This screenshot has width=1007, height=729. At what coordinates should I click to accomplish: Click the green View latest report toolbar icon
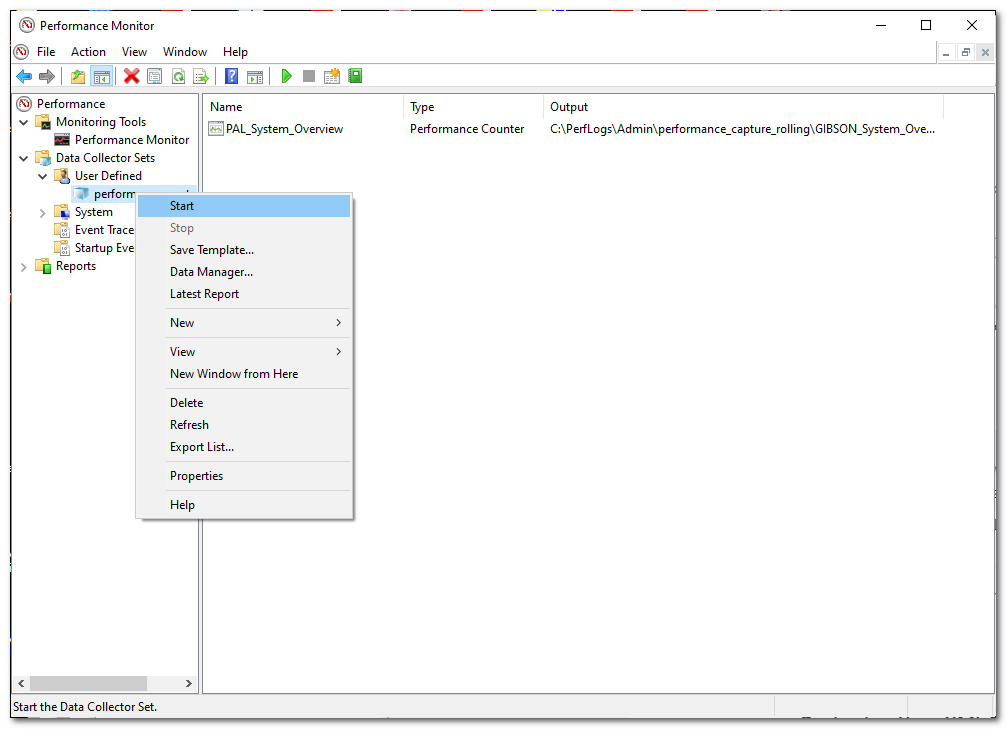355,76
